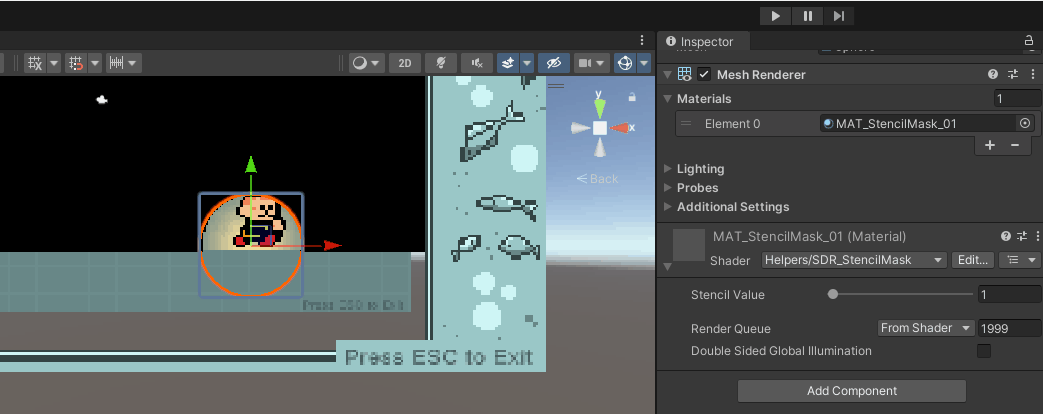Open material presets slider icon
Screen dimensions: 1043x414
[x=1022, y=236]
